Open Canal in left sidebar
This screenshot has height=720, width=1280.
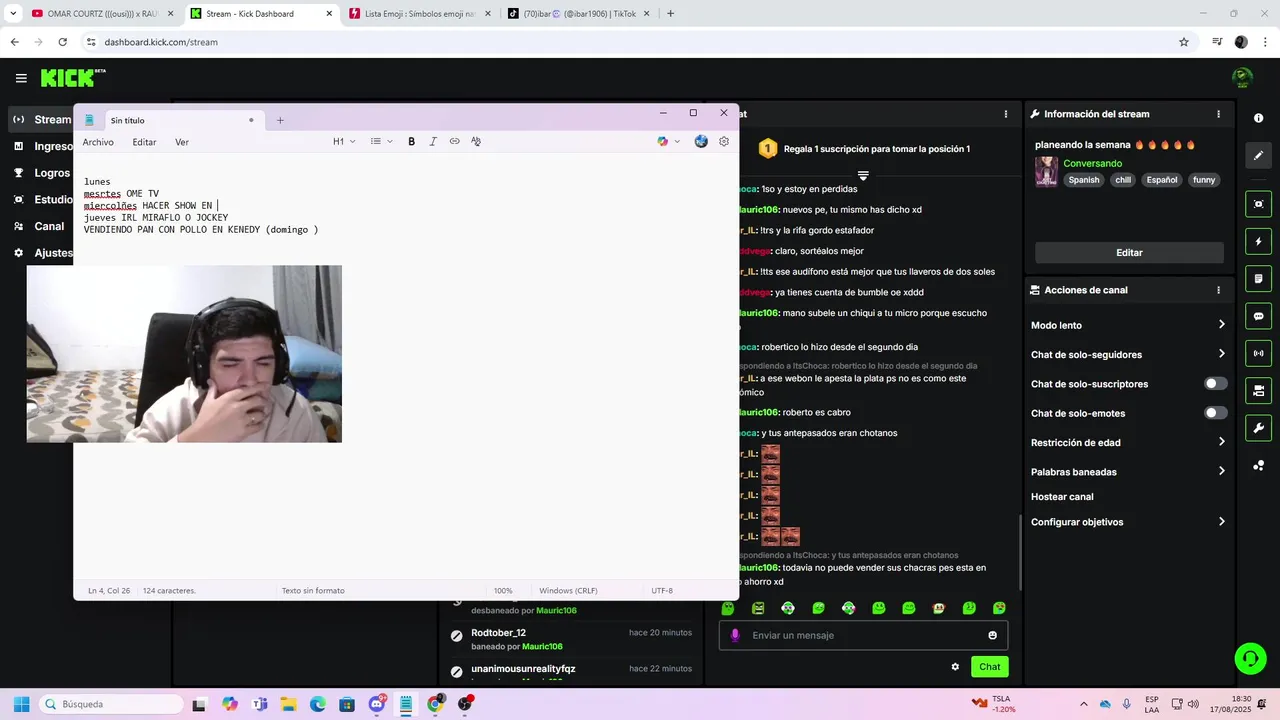(x=40, y=227)
